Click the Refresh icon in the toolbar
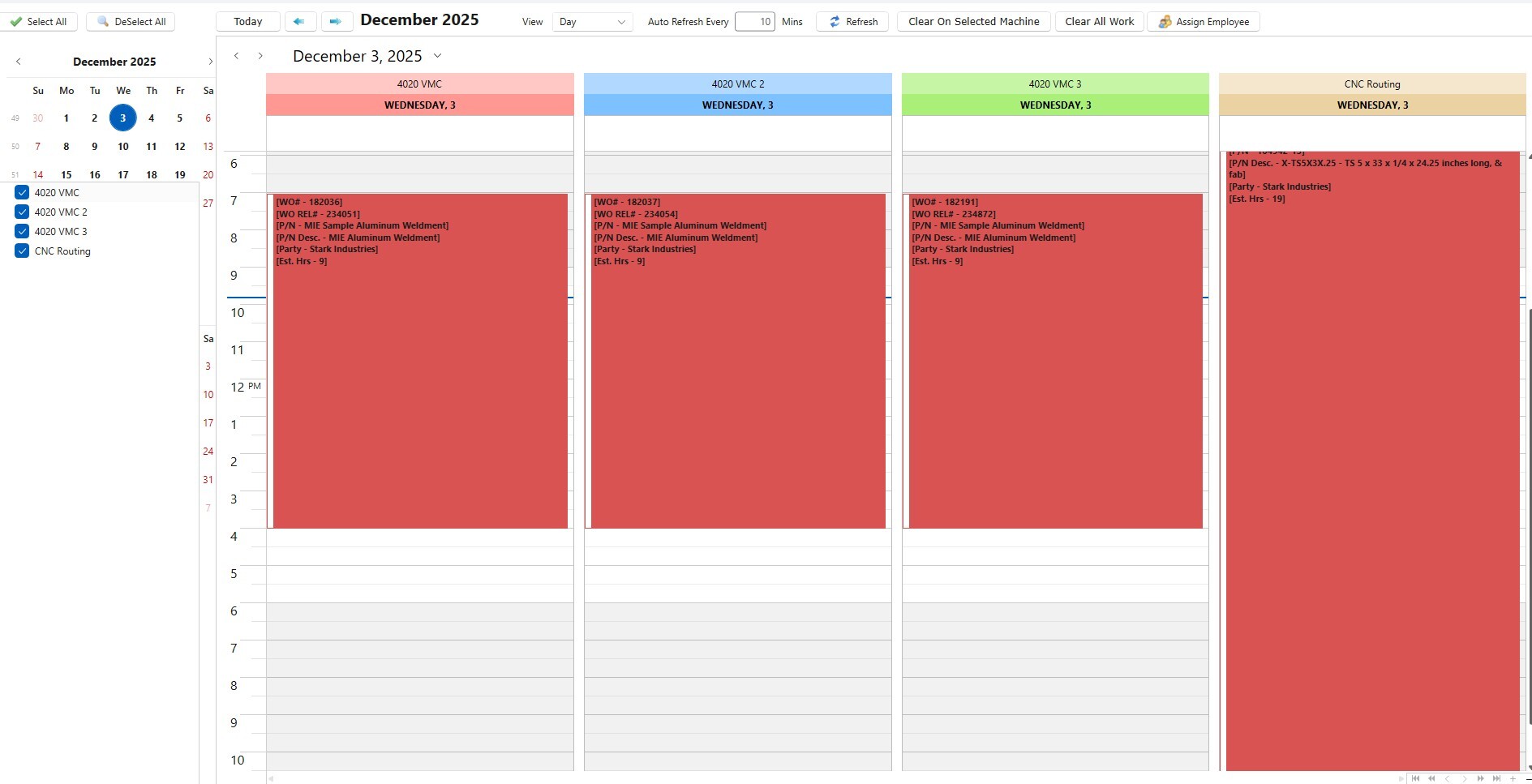Image resolution: width=1532 pixels, height=784 pixels. 834,21
